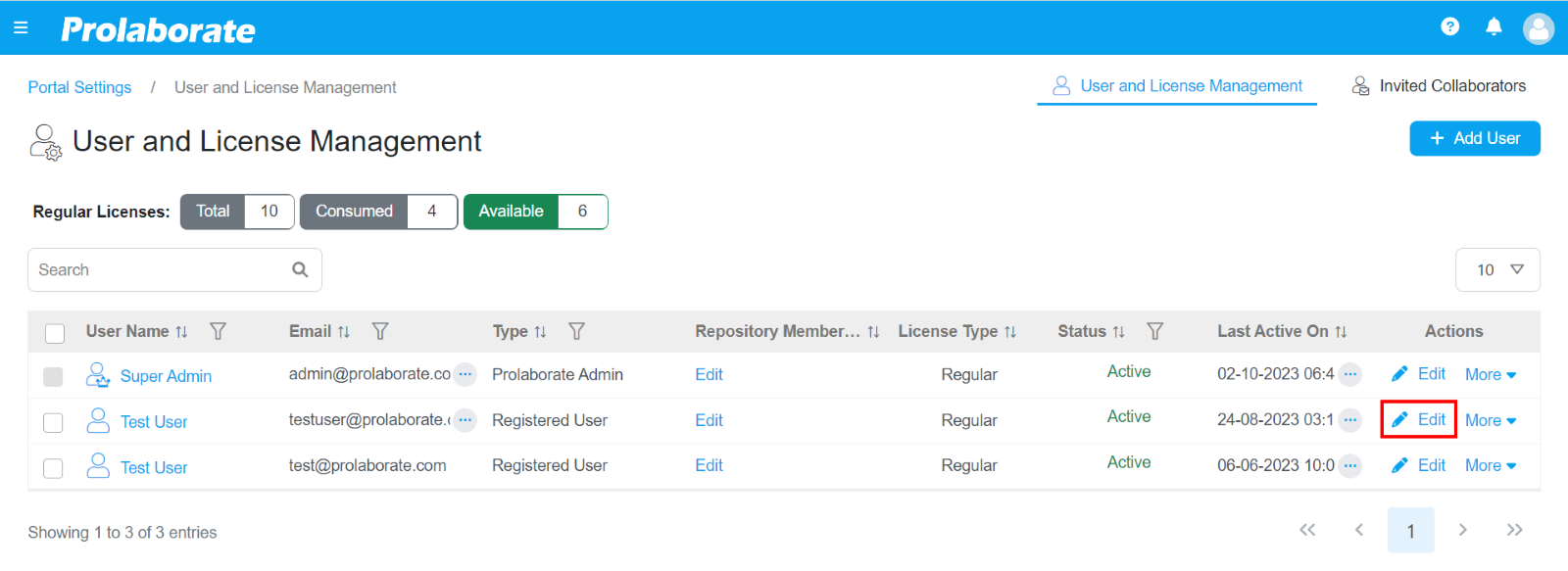
Task: Click the Add User button
Action: [x=1475, y=138]
